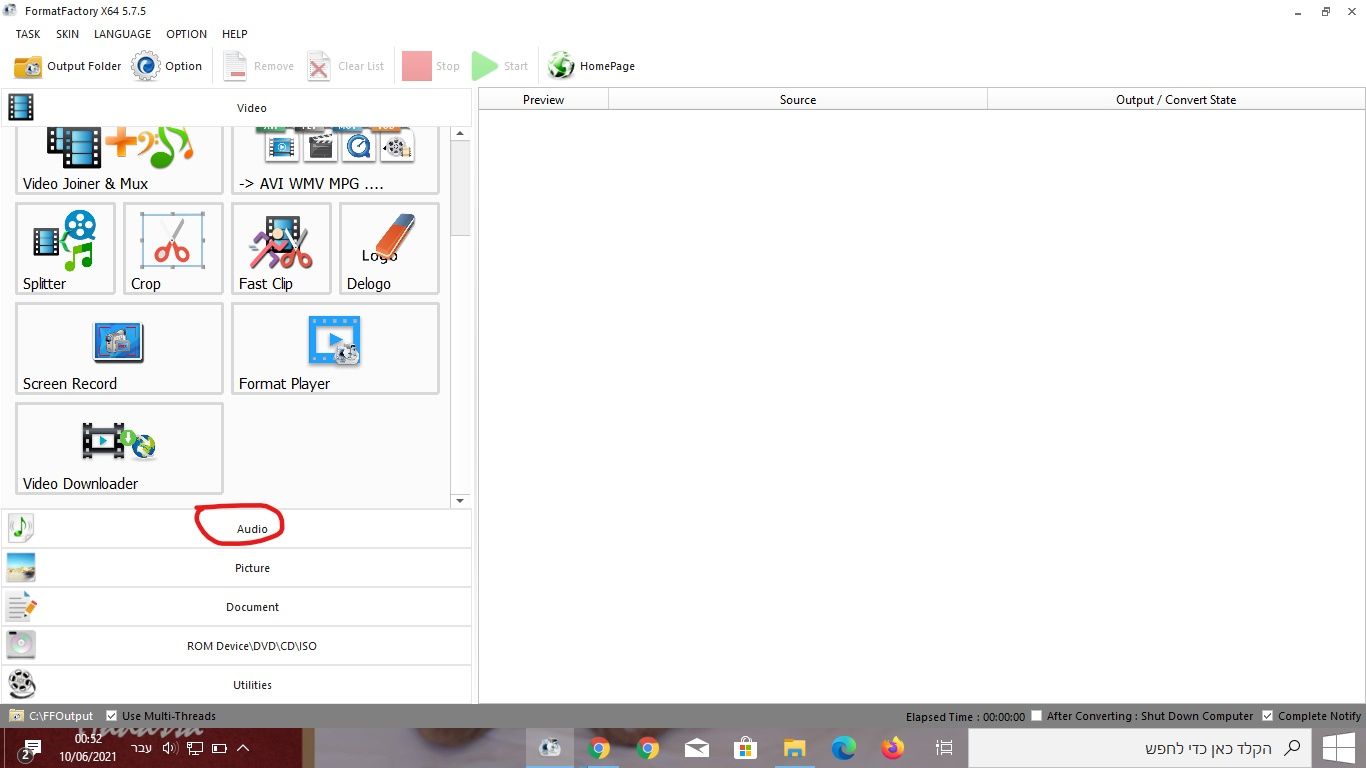Image resolution: width=1366 pixels, height=768 pixels.
Task: Click the Output Folder toolbar button
Action: (68, 66)
